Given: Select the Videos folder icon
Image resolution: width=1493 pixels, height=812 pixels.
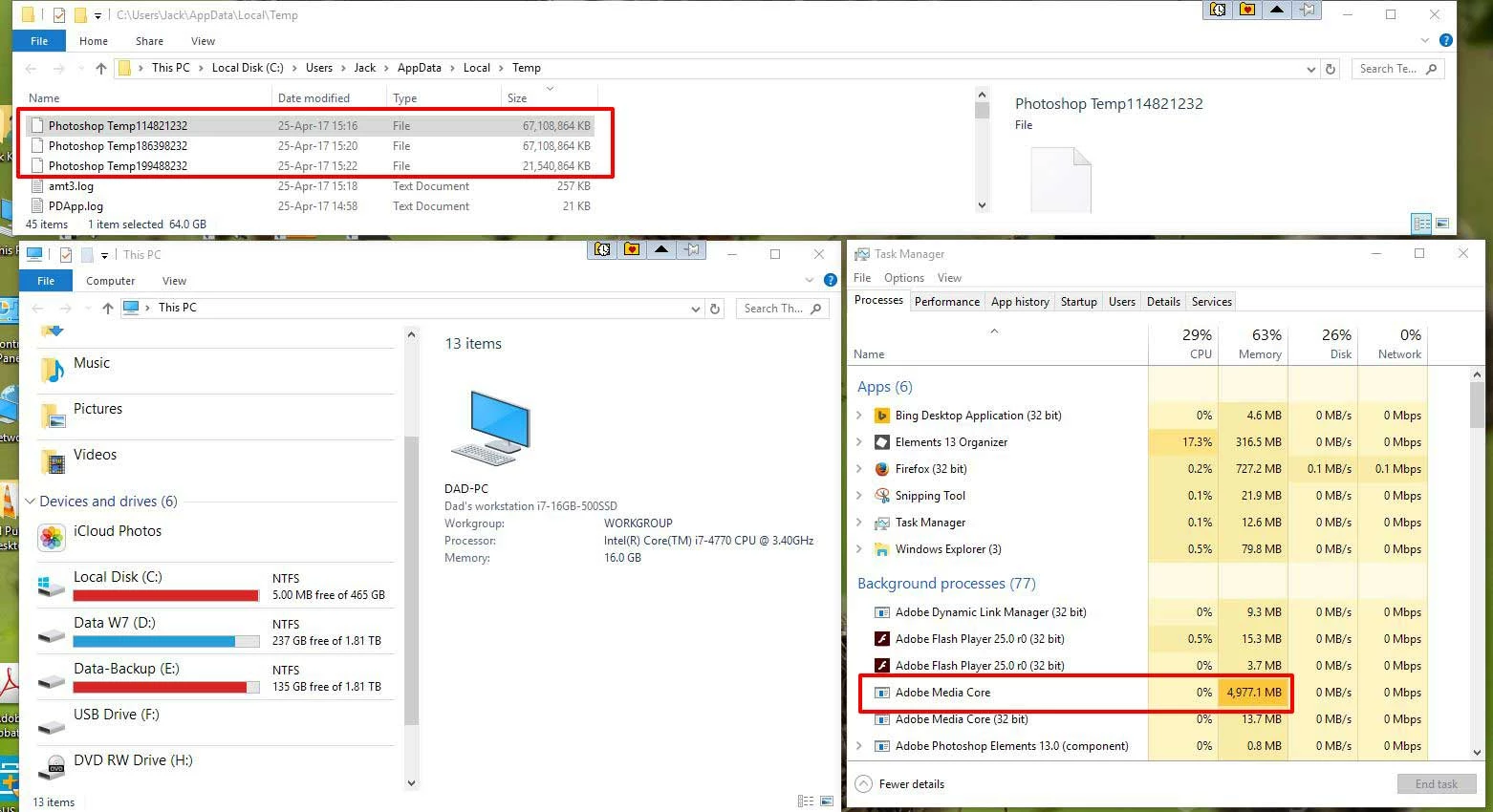Looking at the screenshot, I should (52, 460).
